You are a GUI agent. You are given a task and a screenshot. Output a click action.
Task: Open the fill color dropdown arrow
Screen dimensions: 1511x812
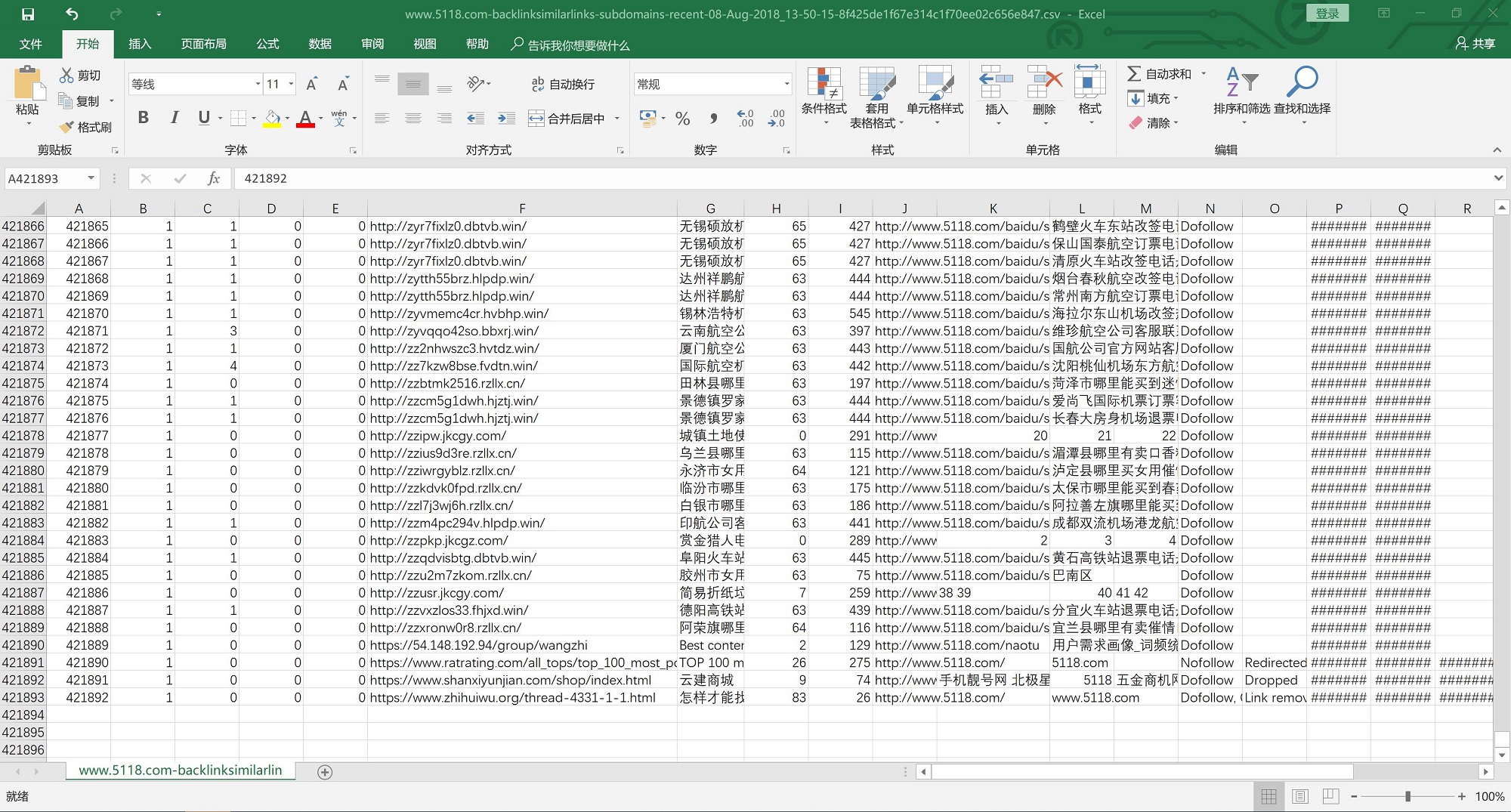tap(286, 118)
